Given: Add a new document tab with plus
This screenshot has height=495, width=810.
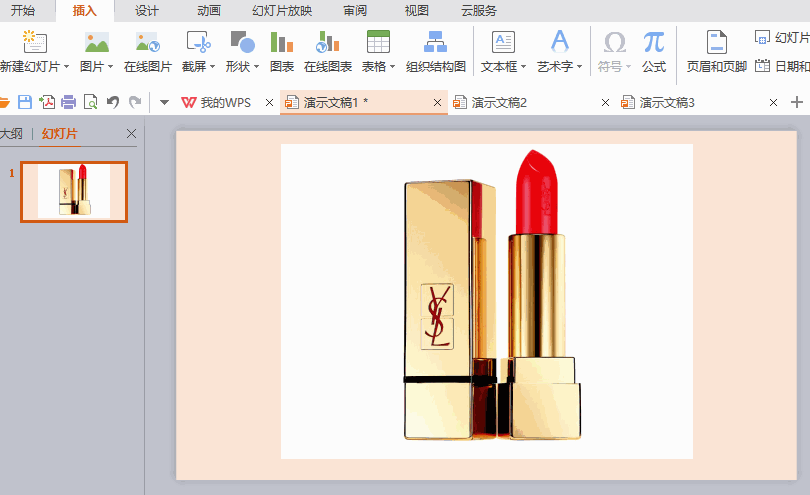Looking at the screenshot, I should point(797,102).
